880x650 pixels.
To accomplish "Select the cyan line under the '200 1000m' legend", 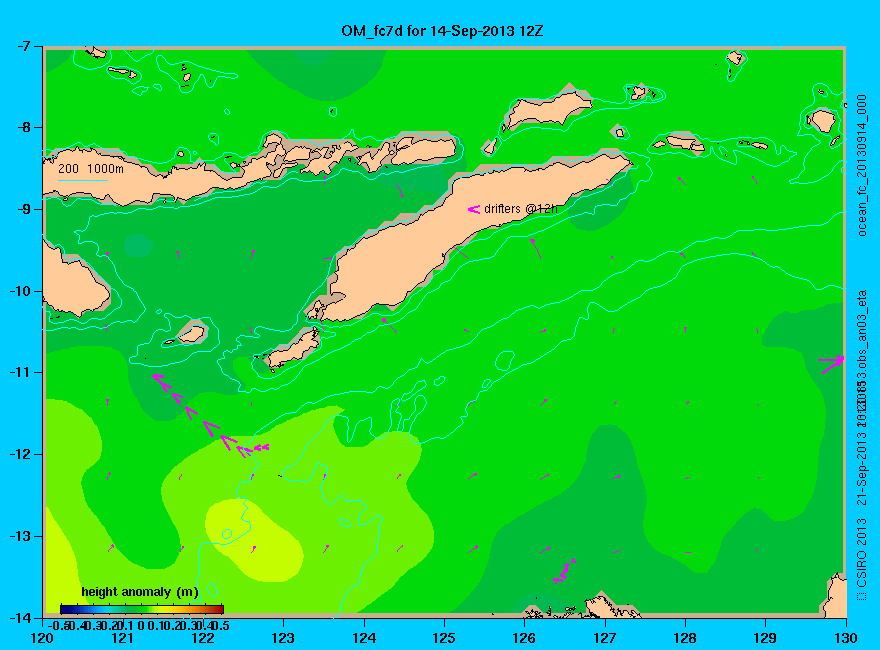I will tap(82, 181).
